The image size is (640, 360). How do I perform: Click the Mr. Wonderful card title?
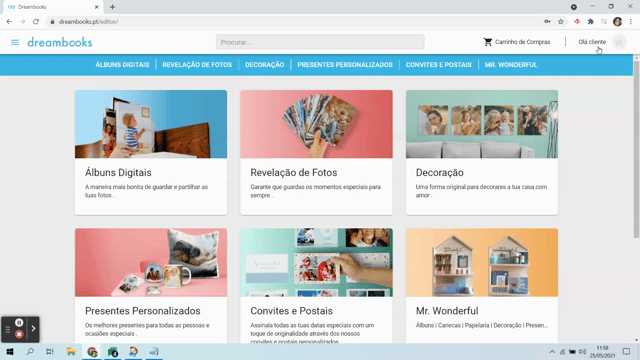447,311
